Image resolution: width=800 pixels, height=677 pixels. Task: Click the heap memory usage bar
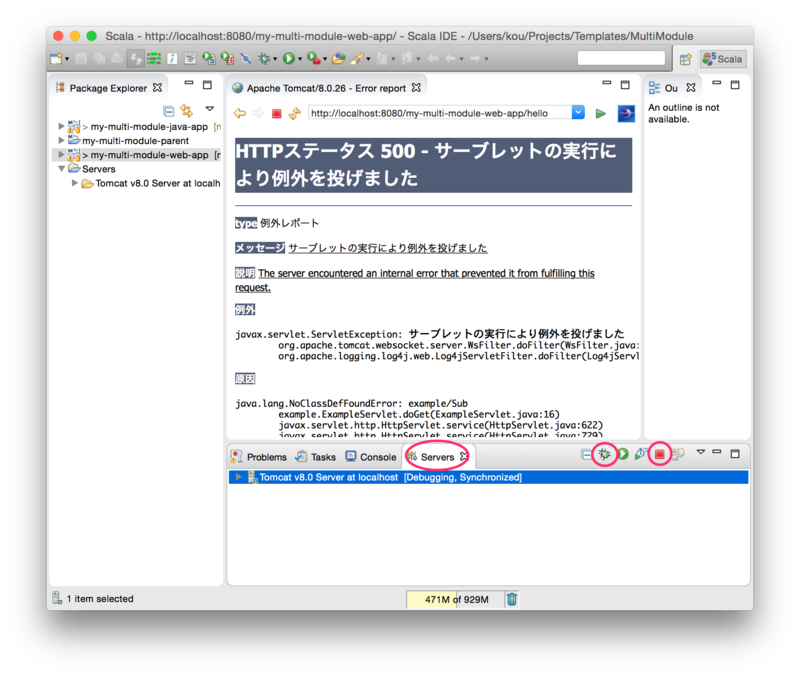[x=453, y=599]
